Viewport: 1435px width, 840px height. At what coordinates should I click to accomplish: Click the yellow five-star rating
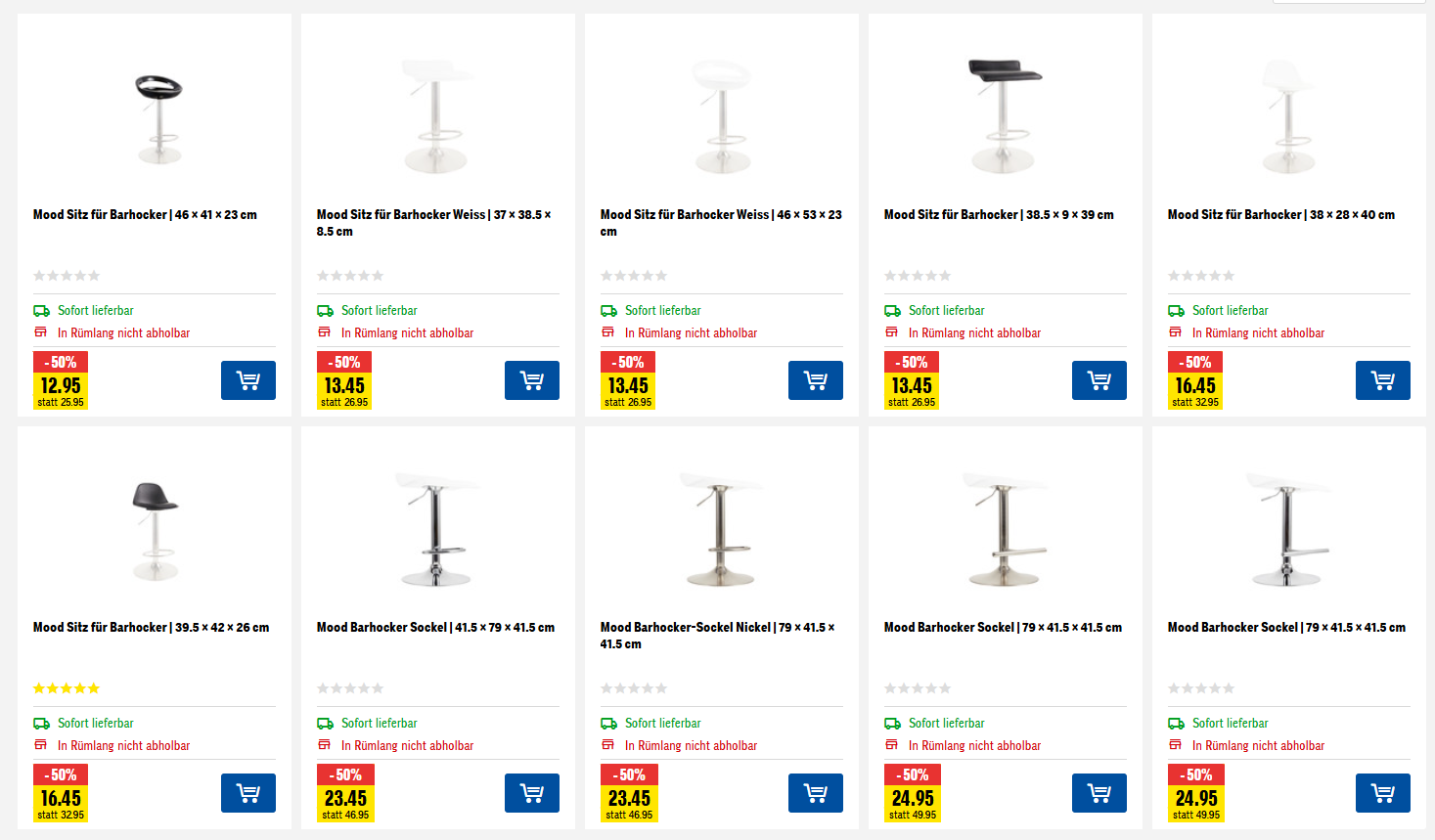pos(67,688)
